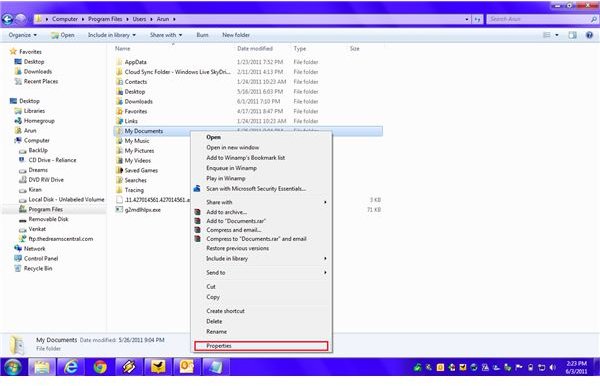Click the refresh button beside address bar
600x386 pixels.
tap(477, 19)
